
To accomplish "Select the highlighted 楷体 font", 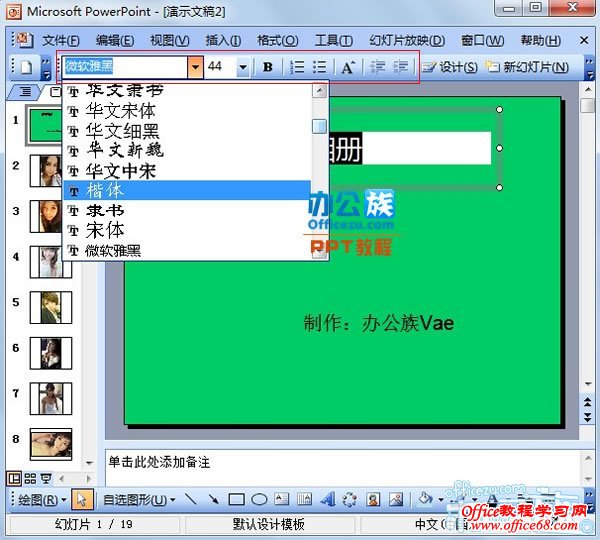I will point(188,190).
